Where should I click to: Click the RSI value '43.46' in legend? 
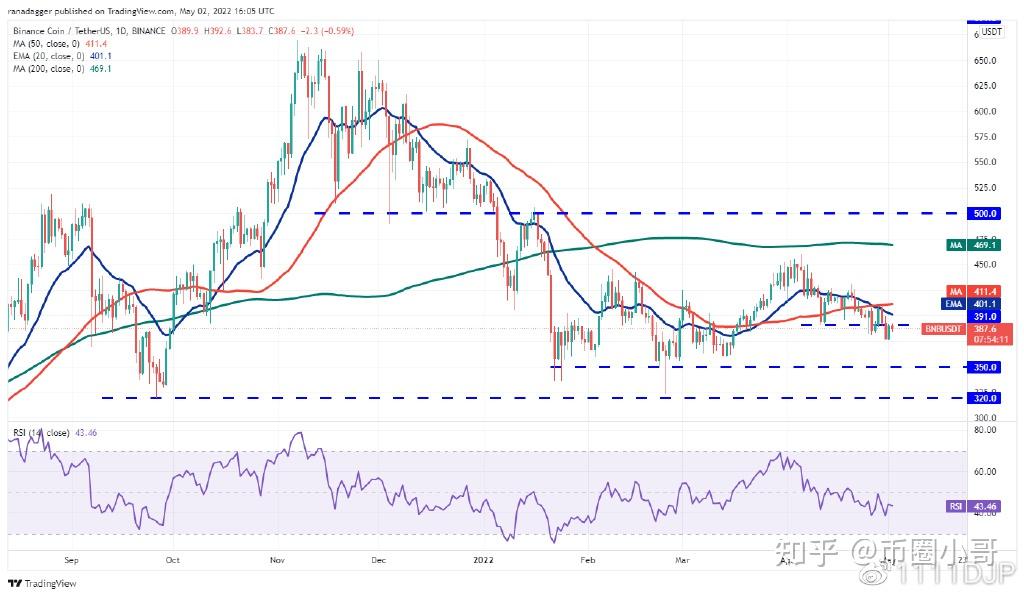pos(86,433)
